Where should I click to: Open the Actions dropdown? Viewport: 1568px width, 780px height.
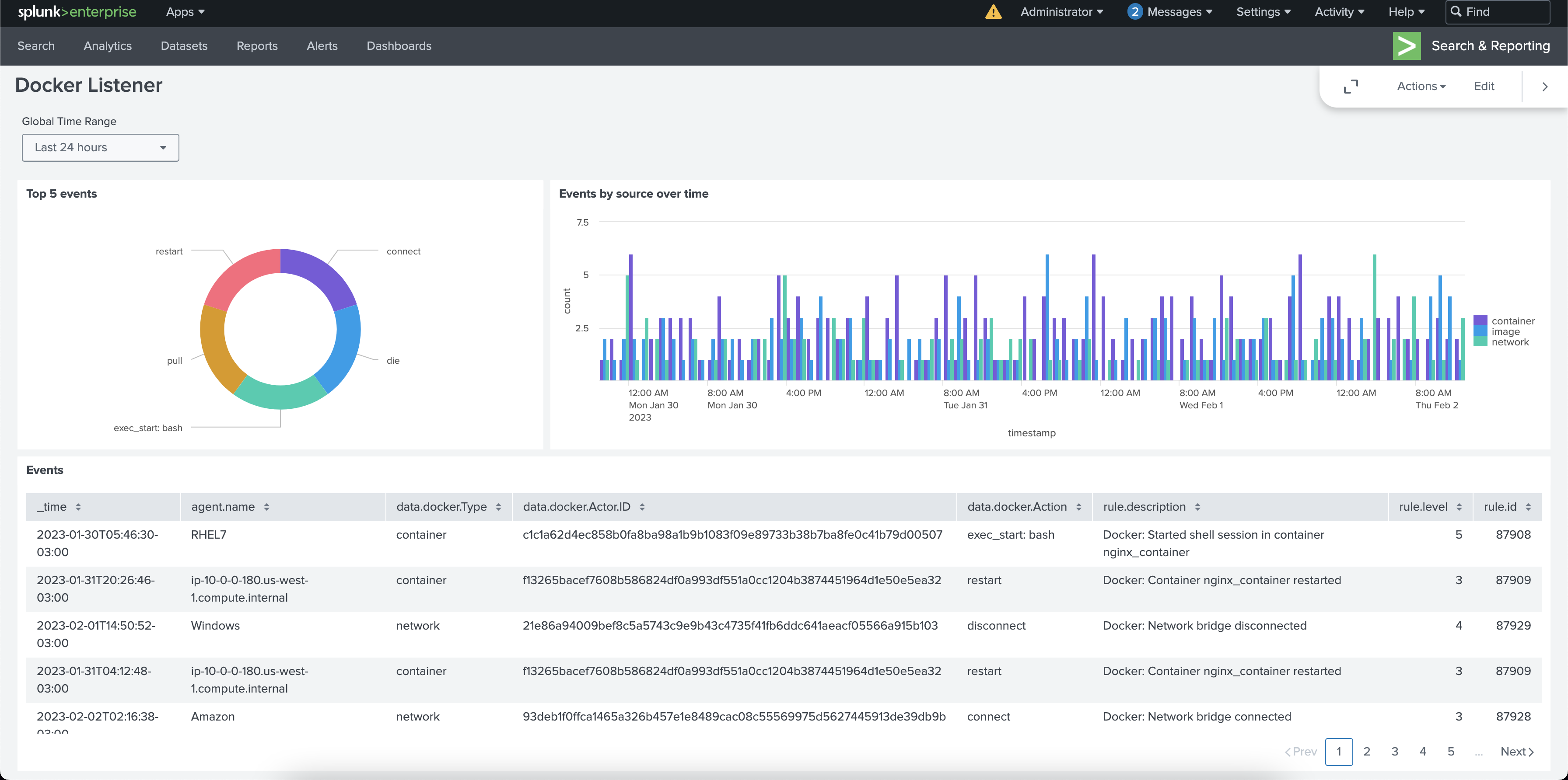pyautogui.click(x=1421, y=86)
